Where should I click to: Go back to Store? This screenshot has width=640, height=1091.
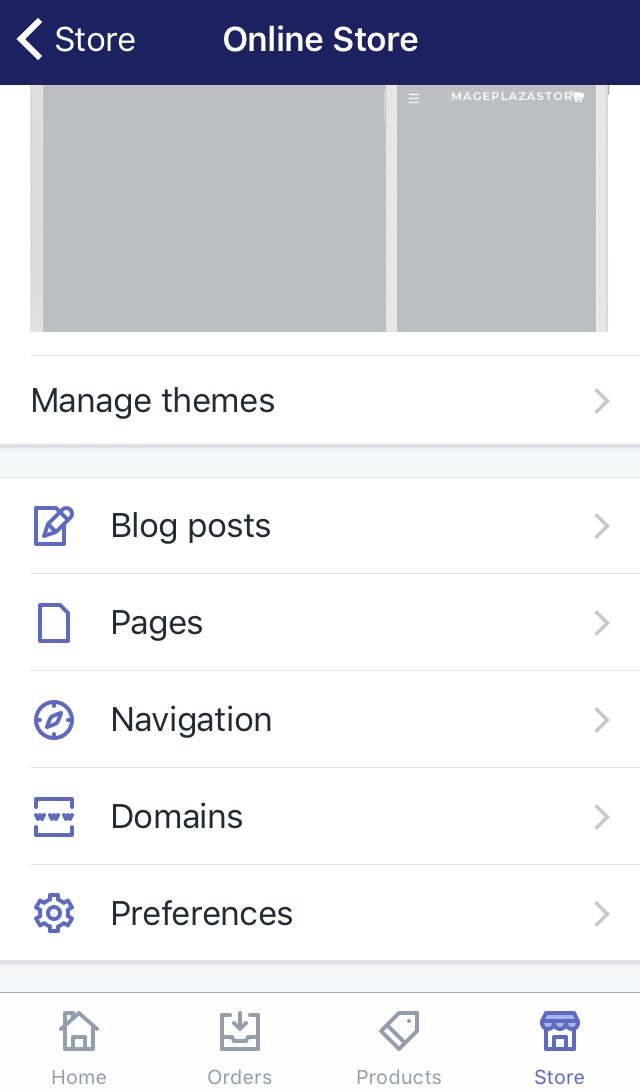[x=76, y=40]
